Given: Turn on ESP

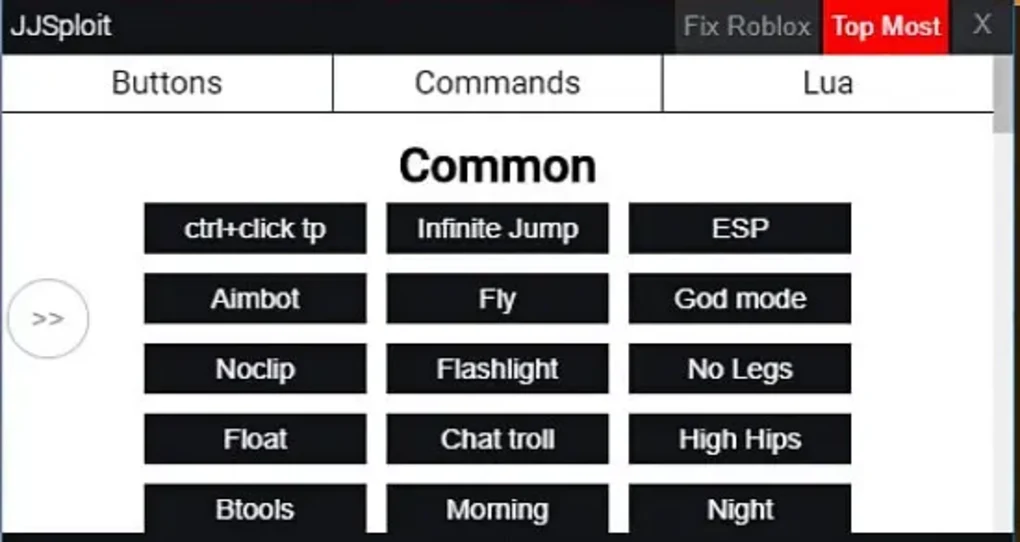Looking at the screenshot, I should [740, 228].
